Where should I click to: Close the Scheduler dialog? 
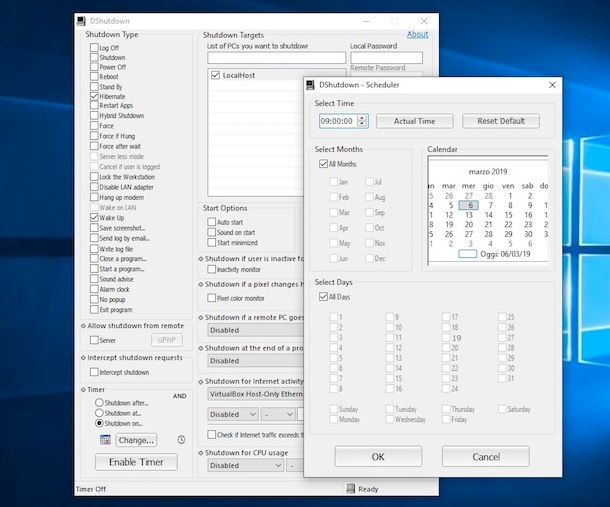point(552,85)
